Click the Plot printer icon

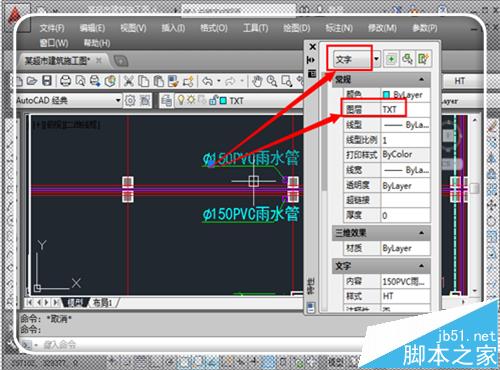pos(65,81)
